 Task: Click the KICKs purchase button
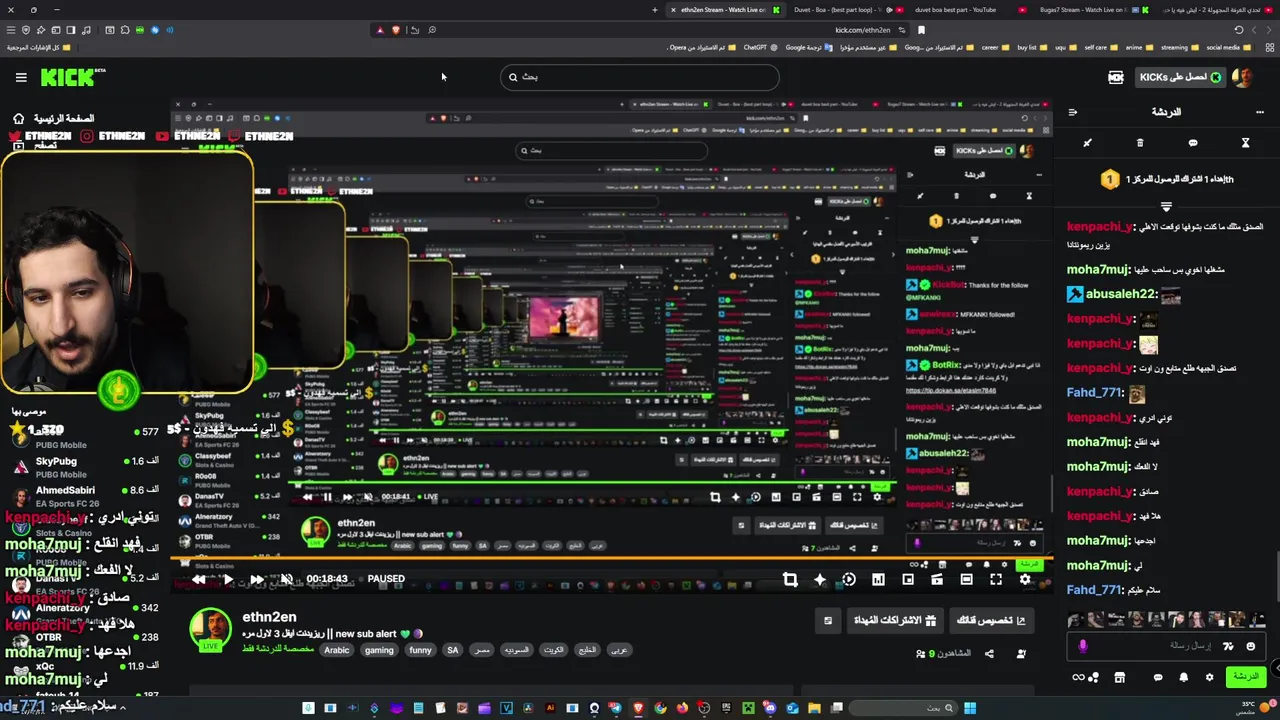[x=1181, y=77]
